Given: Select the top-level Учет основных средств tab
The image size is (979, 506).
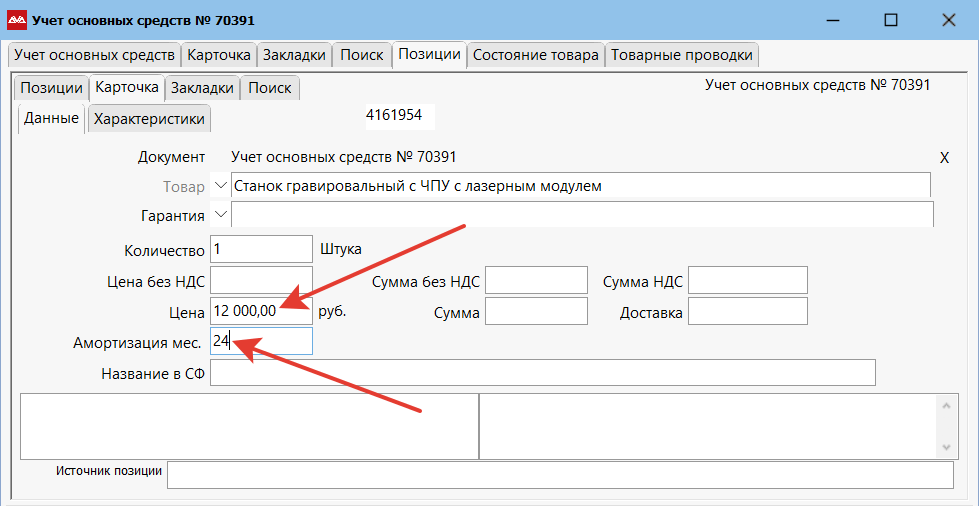Looking at the screenshot, I should [x=94, y=55].
